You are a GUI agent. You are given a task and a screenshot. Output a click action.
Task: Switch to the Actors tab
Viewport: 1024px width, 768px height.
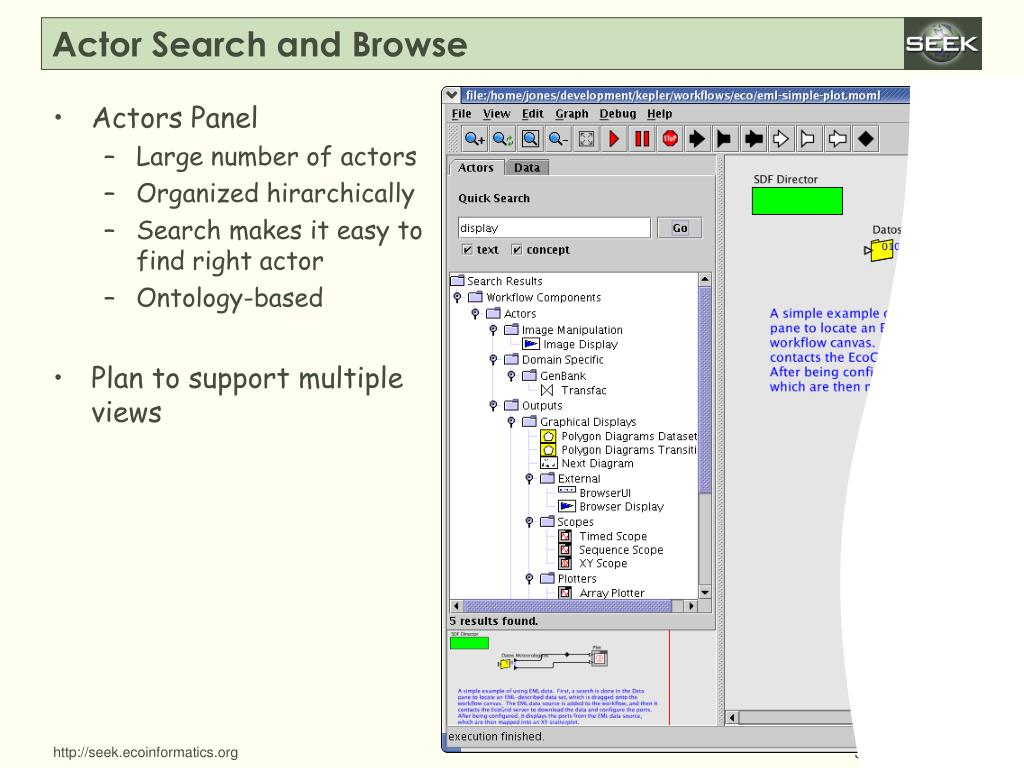click(476, 168)
